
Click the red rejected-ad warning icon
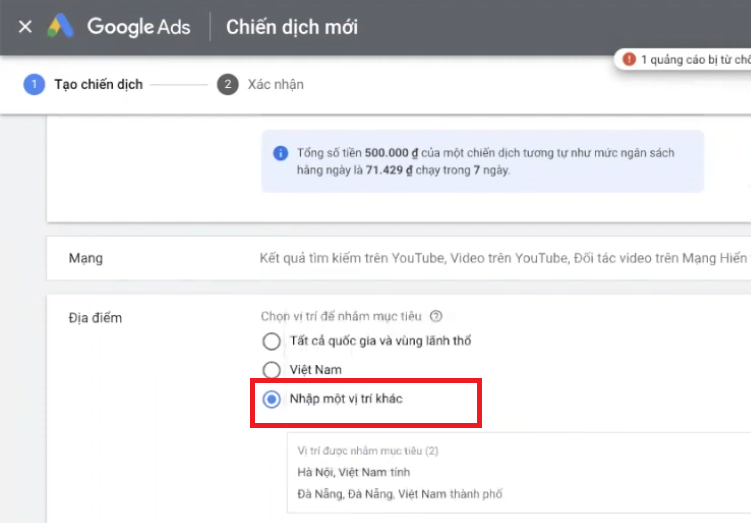pos(629,60)
